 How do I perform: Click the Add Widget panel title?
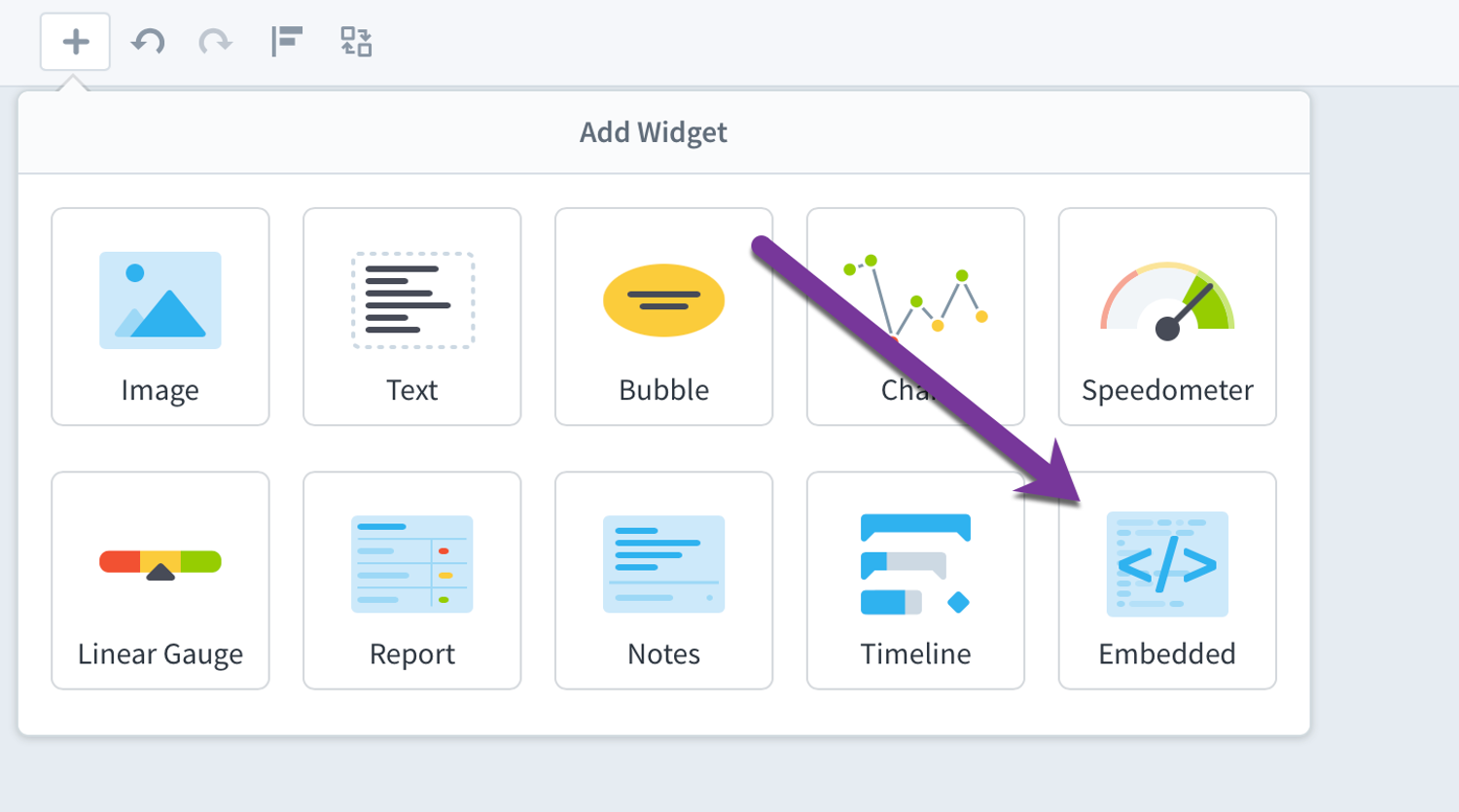654,132
